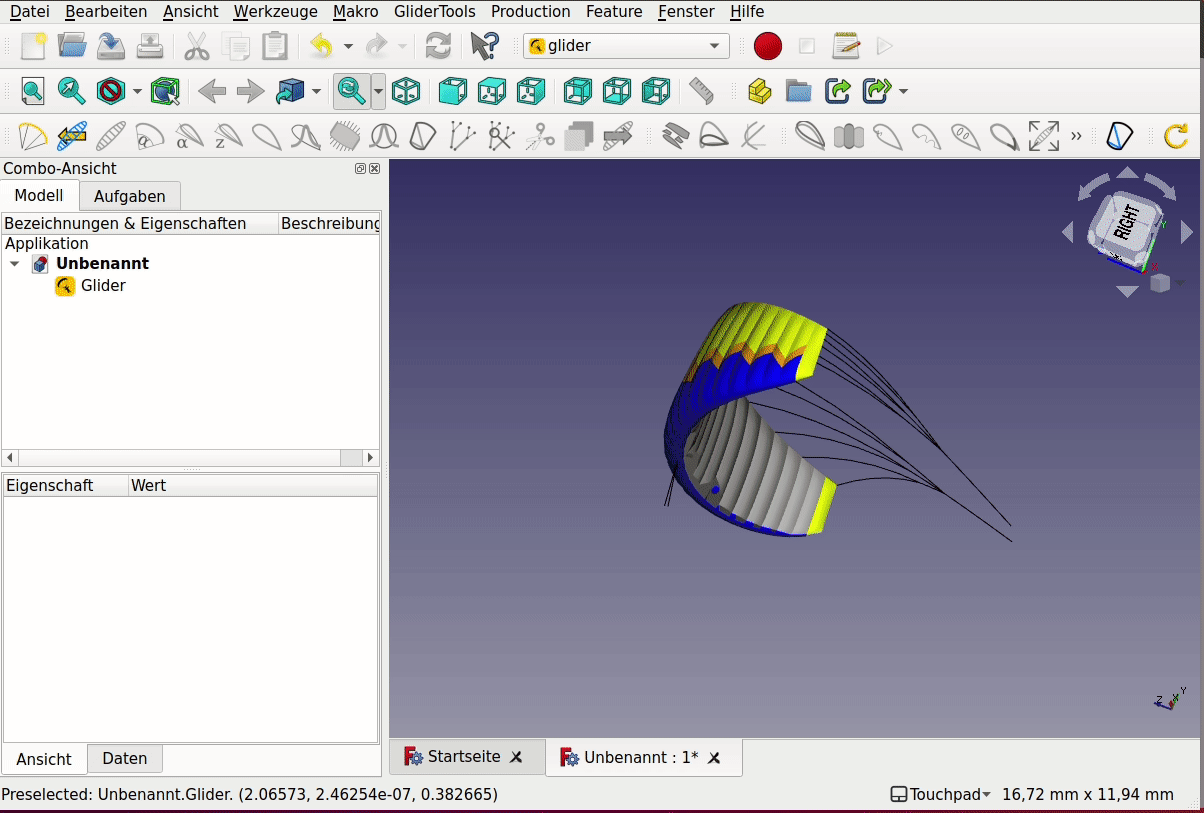Click the yellow reload arrow icon

coord(1176,136)
